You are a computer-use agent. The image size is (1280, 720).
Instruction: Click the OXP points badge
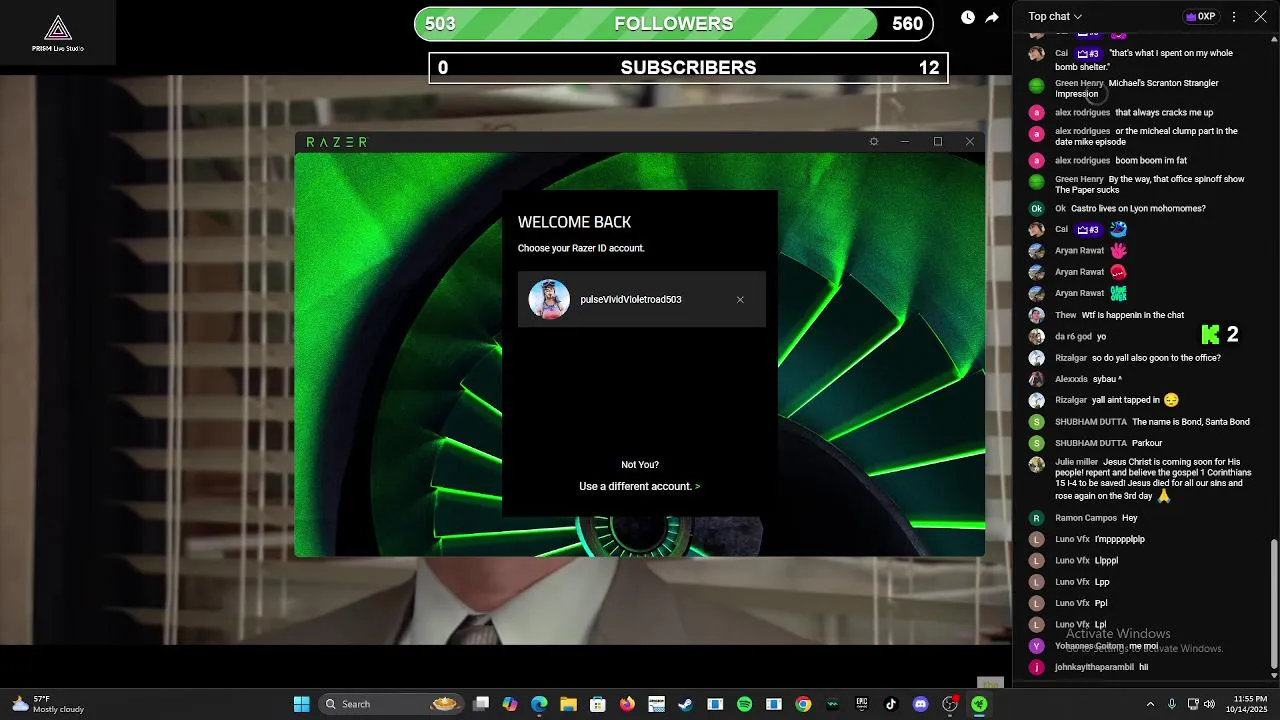coord(1200,17)
